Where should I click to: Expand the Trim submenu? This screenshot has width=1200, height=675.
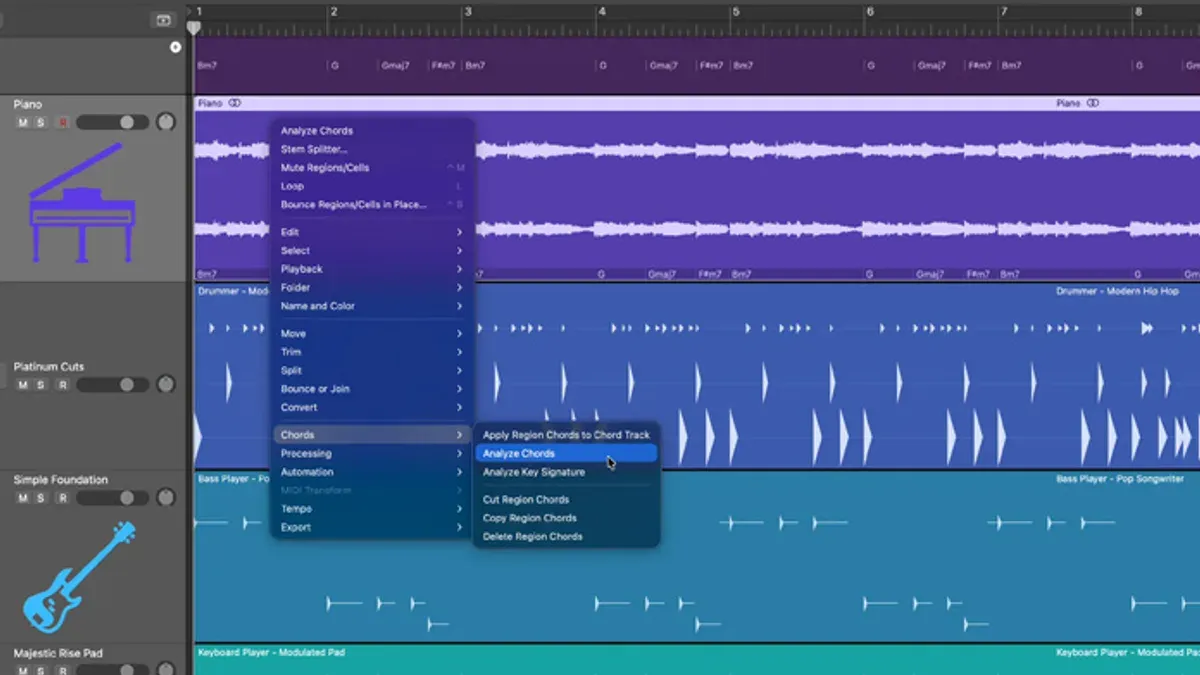372,352
